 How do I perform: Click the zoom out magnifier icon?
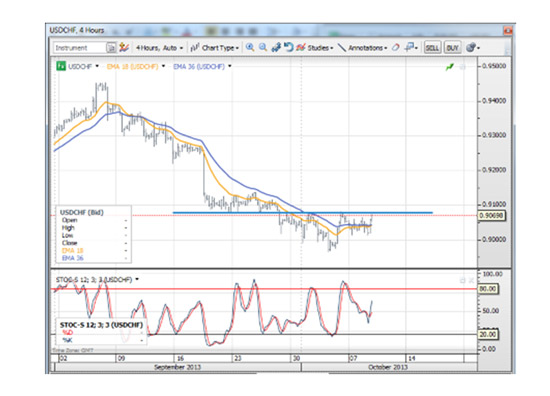[x=263, y=47]
